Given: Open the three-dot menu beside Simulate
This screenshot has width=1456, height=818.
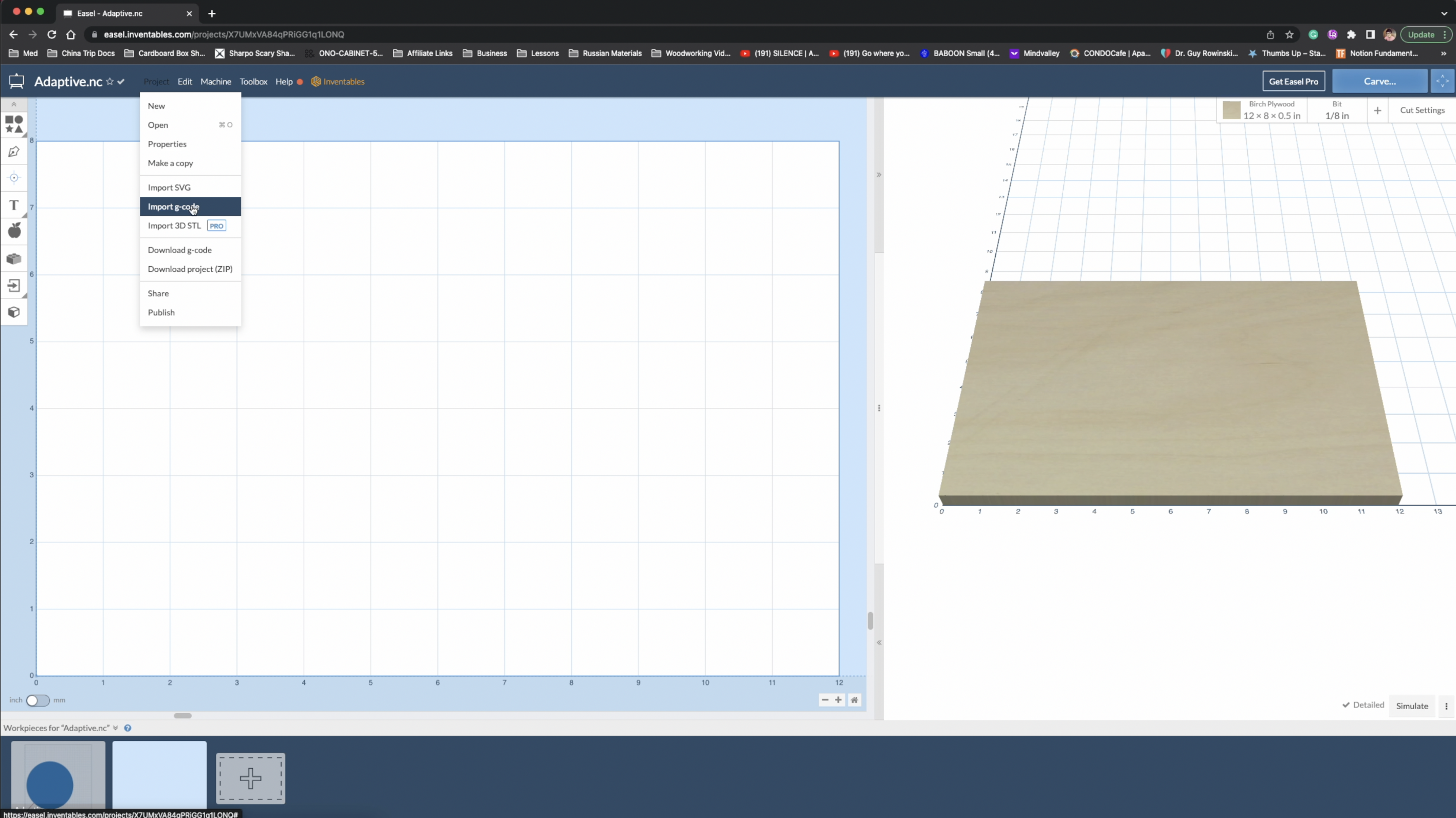Looking at the screenshot, I should [1446, 705].
